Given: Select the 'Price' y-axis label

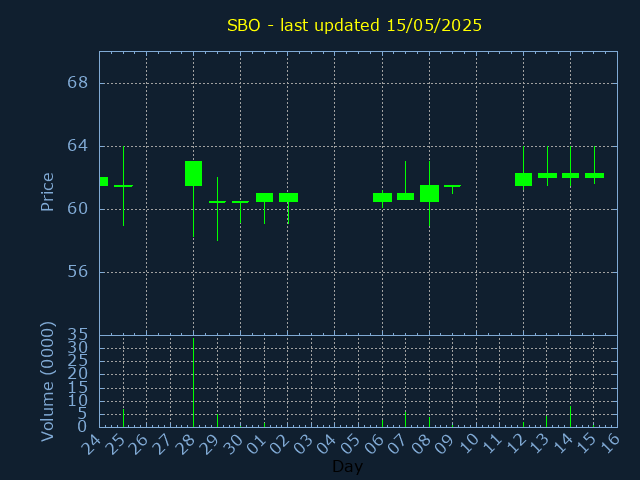Looking at the screenshot, I should coord(47,192).
